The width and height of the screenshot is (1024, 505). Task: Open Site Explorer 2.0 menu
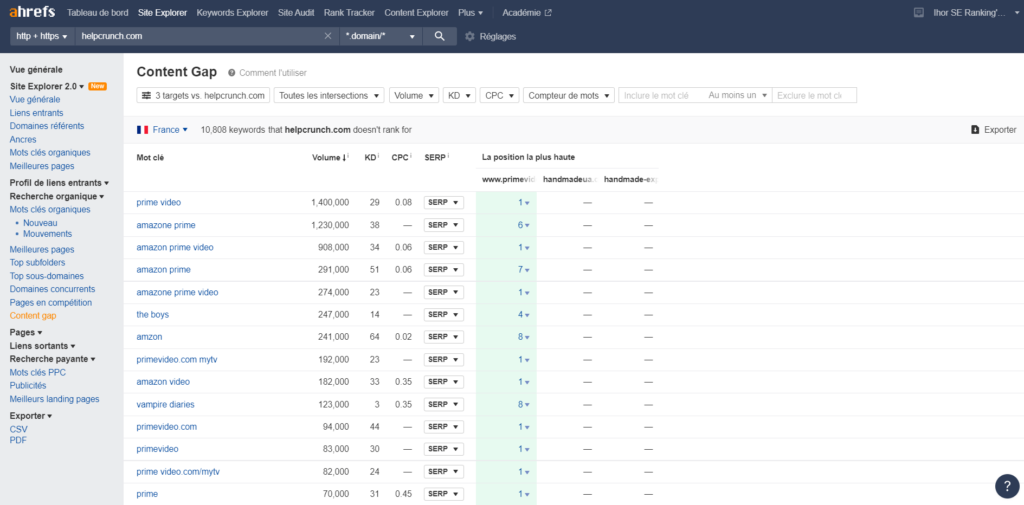click(47, 86)
